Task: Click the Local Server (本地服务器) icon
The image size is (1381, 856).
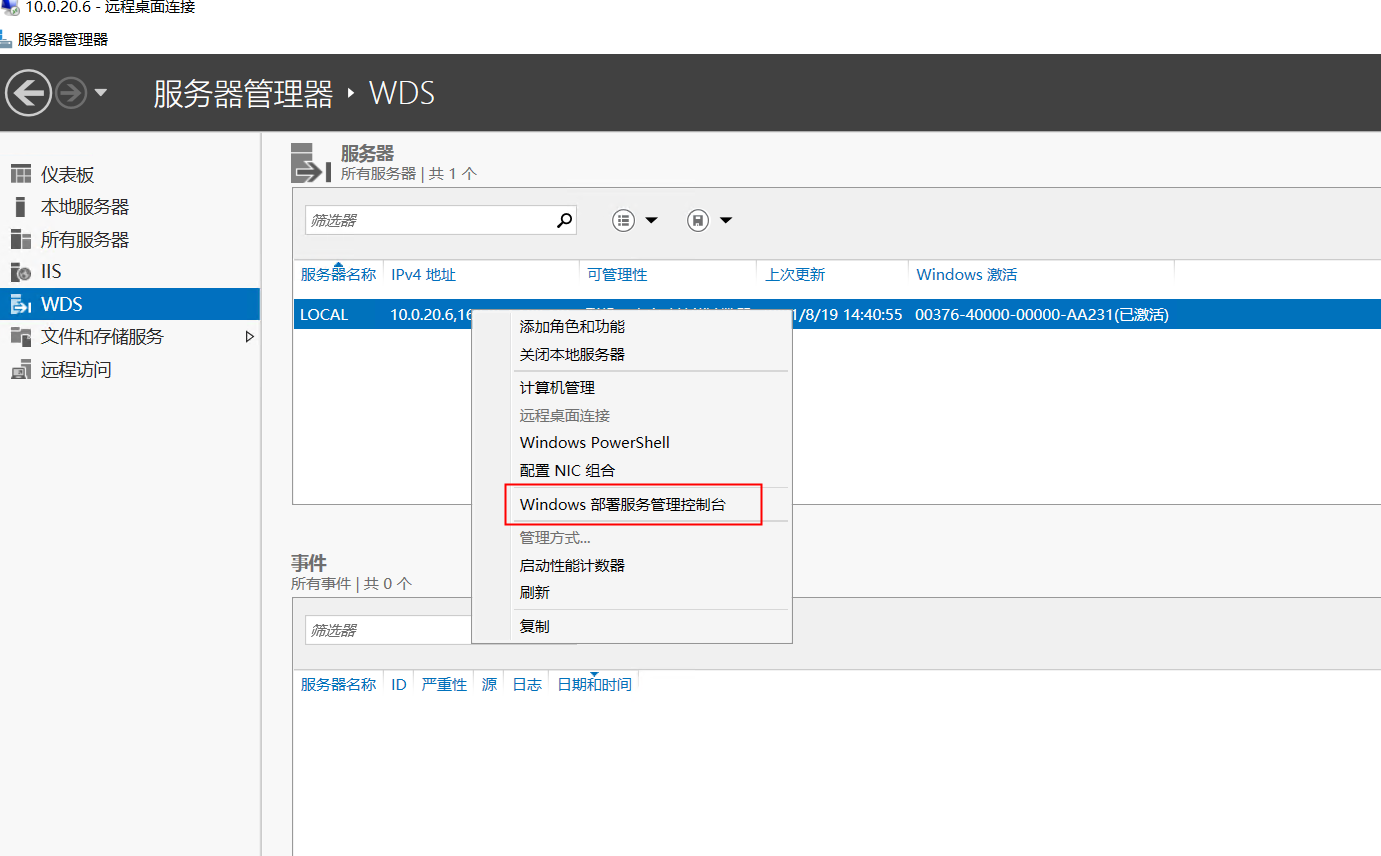Action: pos(21,207)
